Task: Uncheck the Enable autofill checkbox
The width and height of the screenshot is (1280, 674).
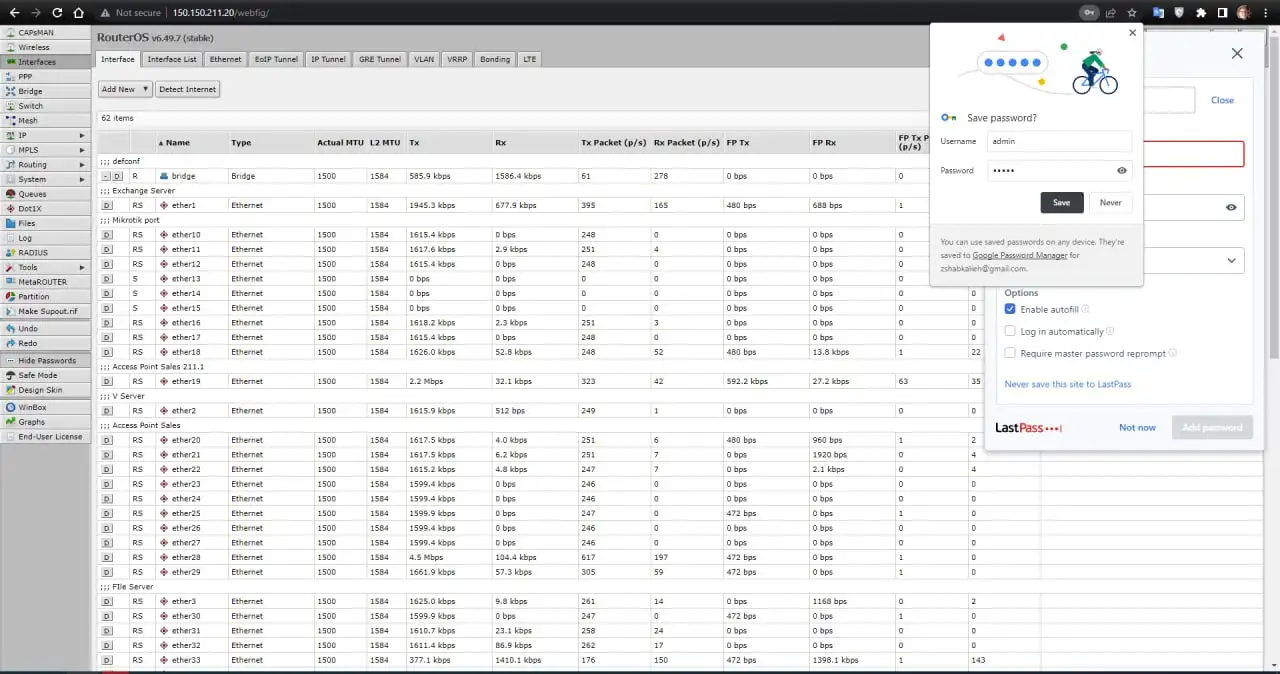Action: point(1009,309)
